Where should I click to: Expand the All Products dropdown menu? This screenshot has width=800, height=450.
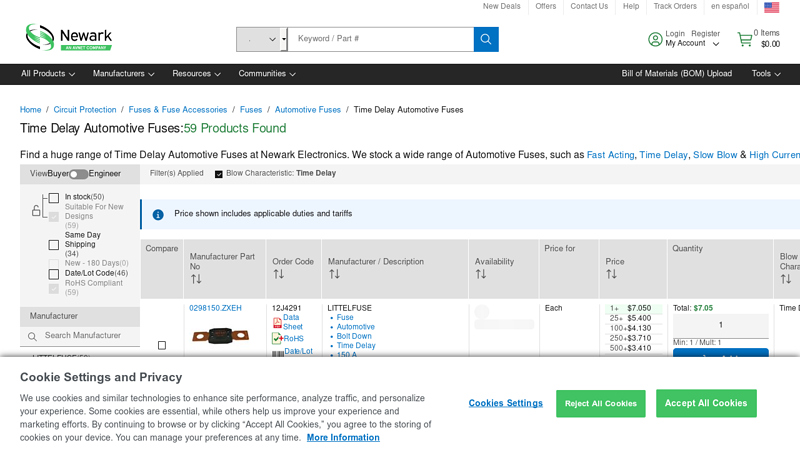click(x=46, y=74)
